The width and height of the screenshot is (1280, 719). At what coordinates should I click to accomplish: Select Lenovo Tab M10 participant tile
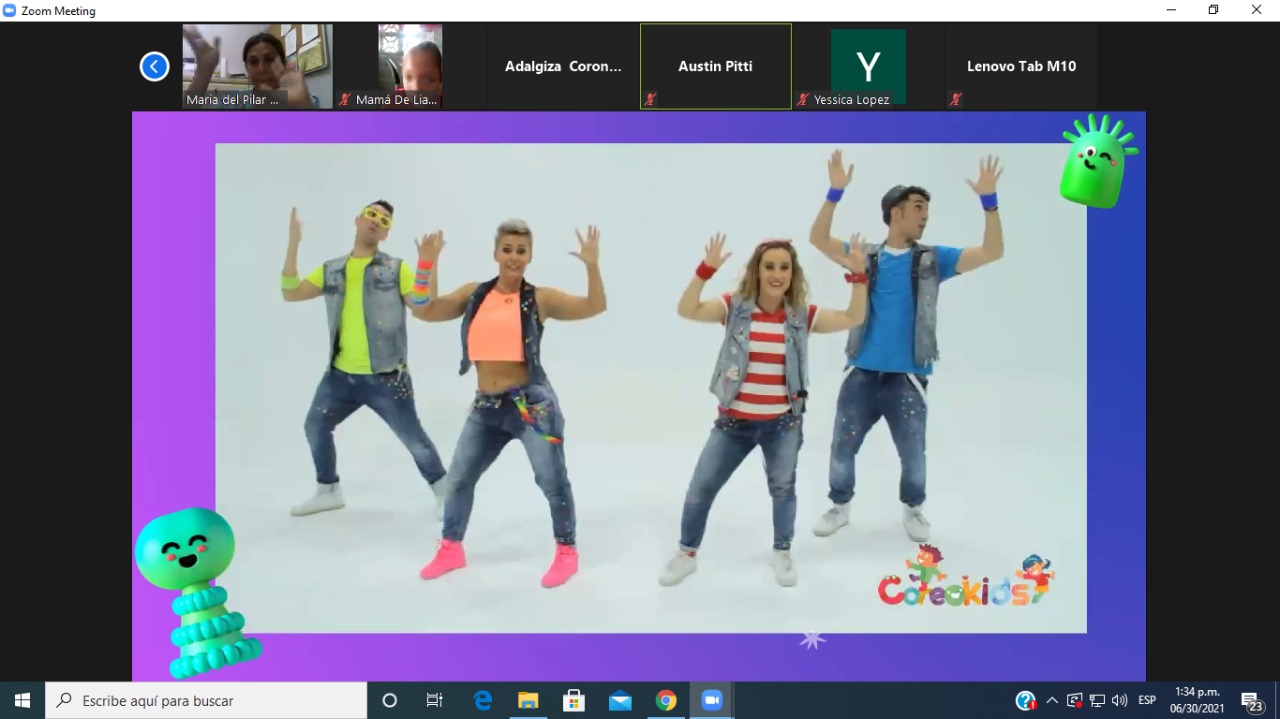[x=1021, y=66]
